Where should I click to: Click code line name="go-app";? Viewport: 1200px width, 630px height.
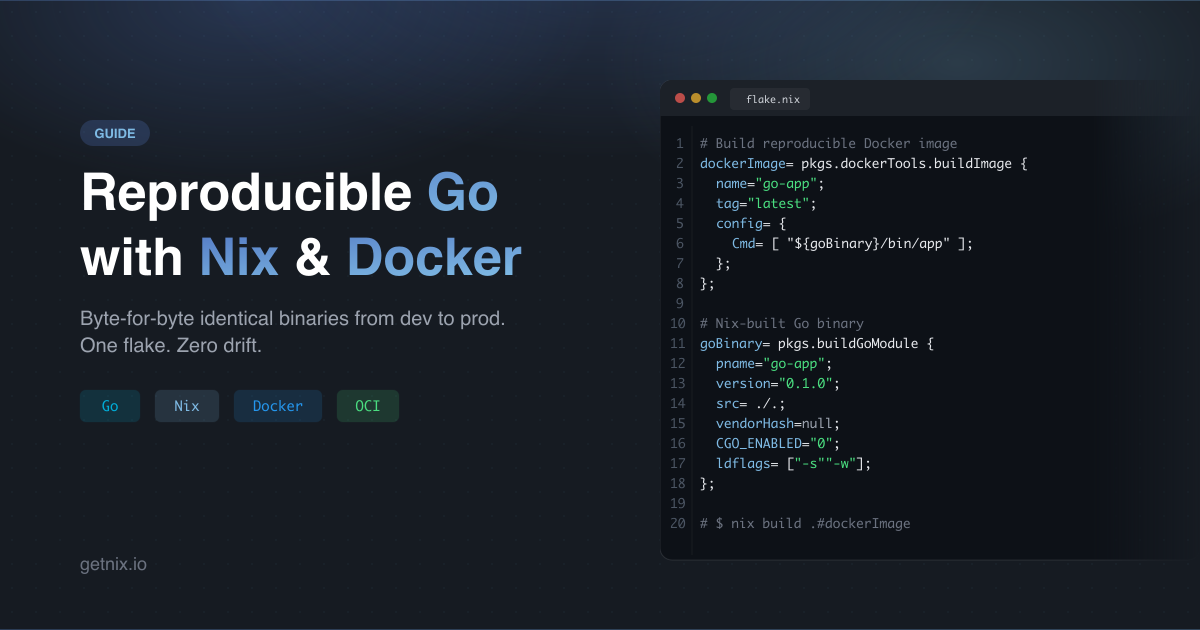770,183
